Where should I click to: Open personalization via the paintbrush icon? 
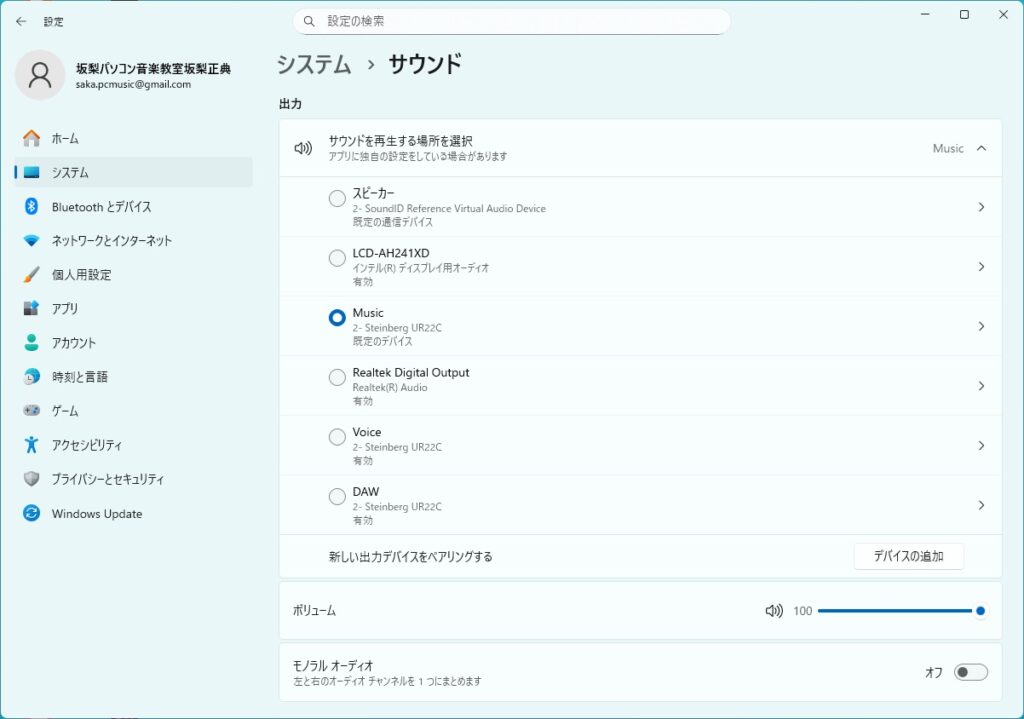click(32, 275)
